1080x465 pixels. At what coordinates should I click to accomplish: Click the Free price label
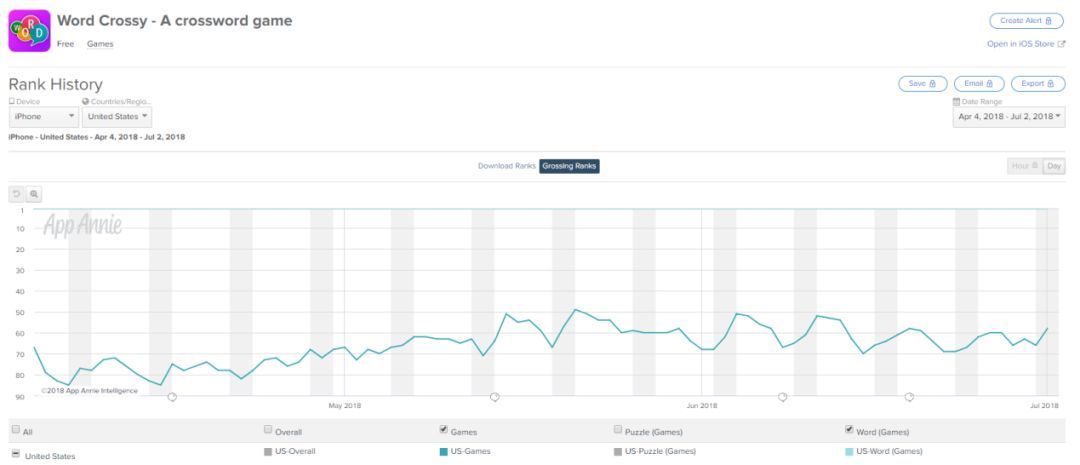pos(65,44)
